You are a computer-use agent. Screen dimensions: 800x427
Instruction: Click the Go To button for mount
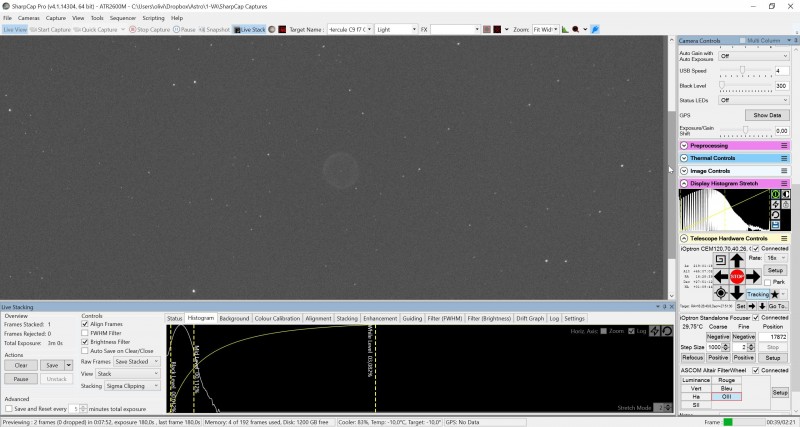(x=777, y=306)
